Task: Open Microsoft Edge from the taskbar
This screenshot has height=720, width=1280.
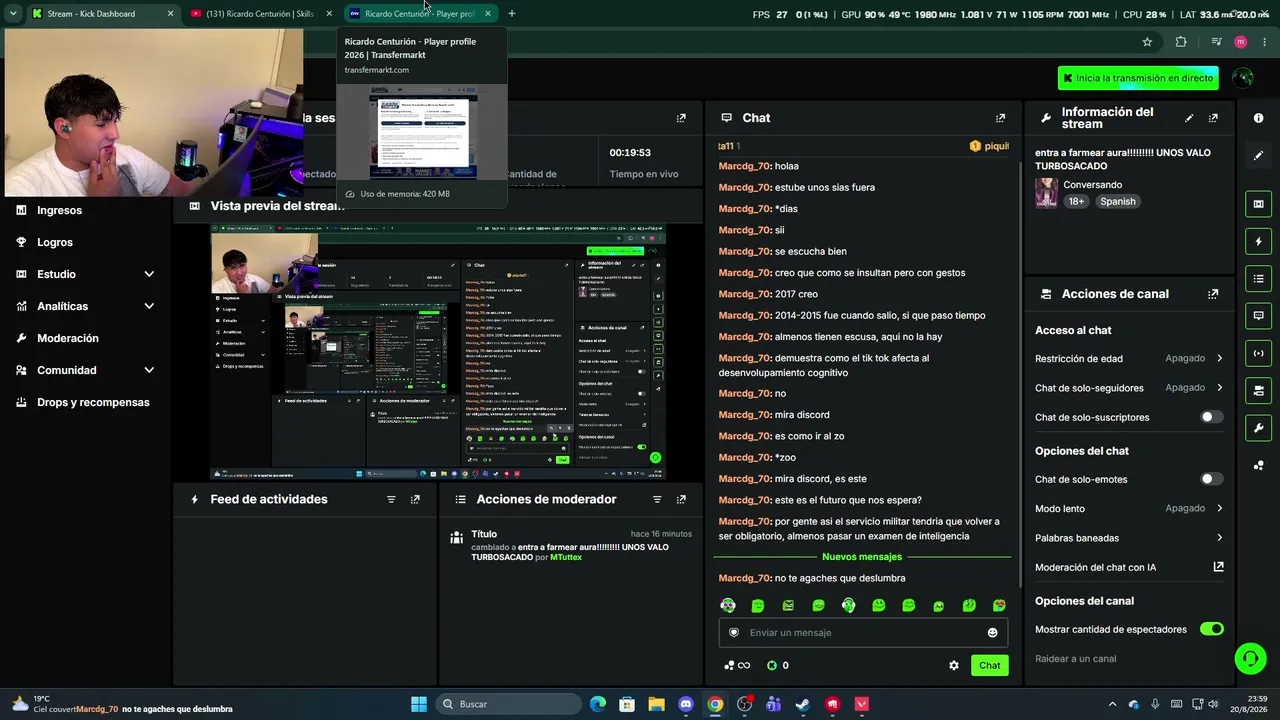Action: click(x=598, y=704)
